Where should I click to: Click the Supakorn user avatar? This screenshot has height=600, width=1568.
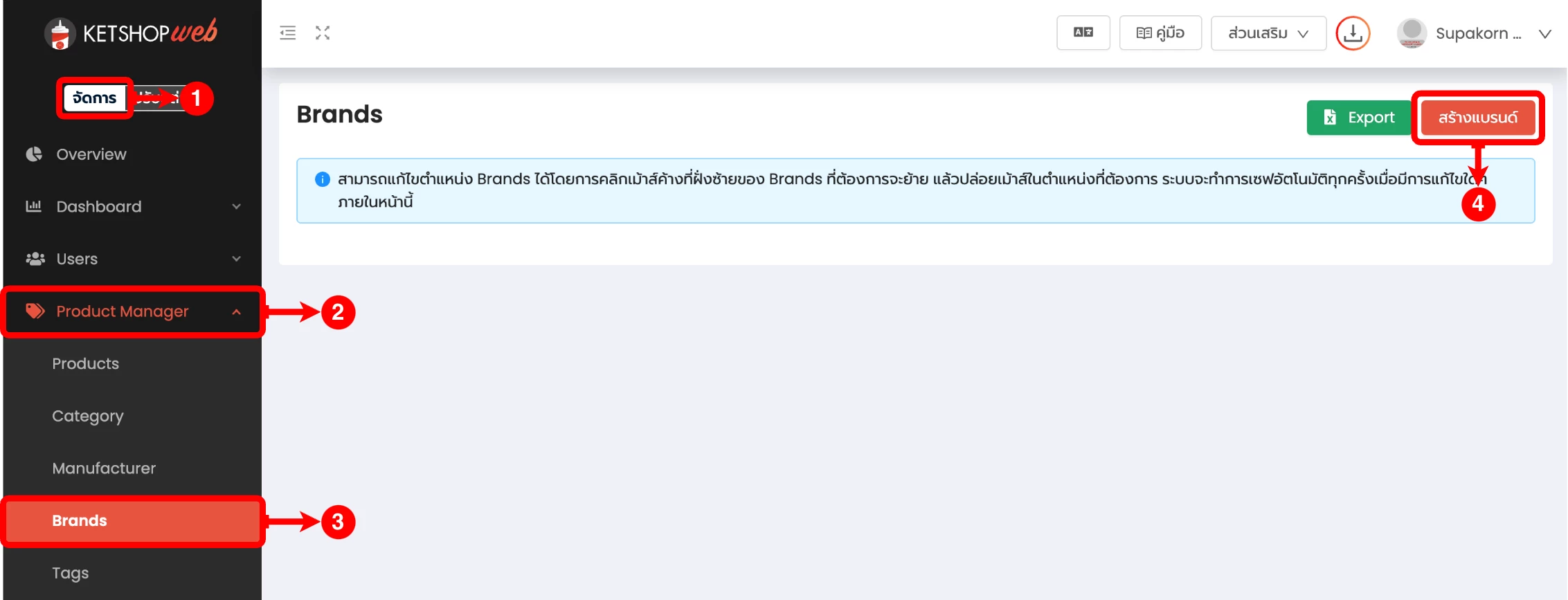coord(1411,33)
